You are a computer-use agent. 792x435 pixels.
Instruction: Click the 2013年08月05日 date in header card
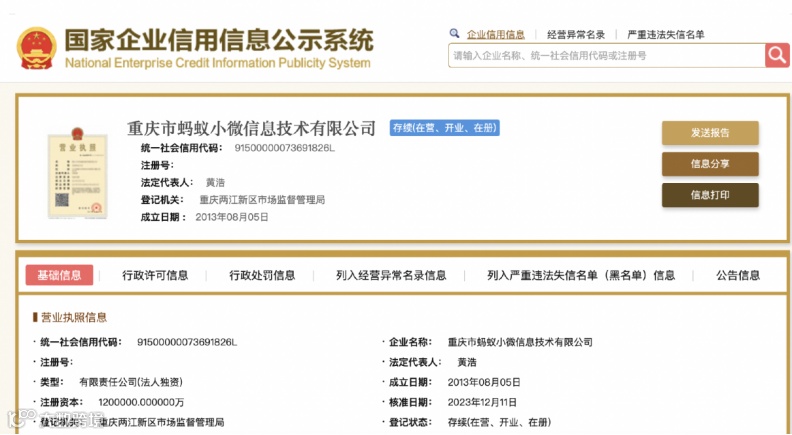click(232, 217)
